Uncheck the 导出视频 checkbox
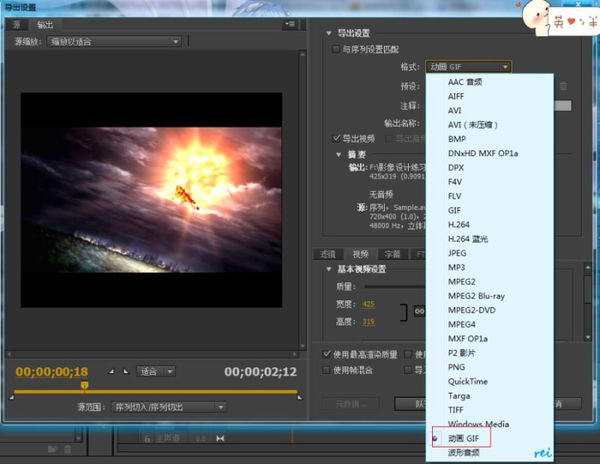This screenshot has height=464, width=600. pyautogui.click(x=336, y=138)
